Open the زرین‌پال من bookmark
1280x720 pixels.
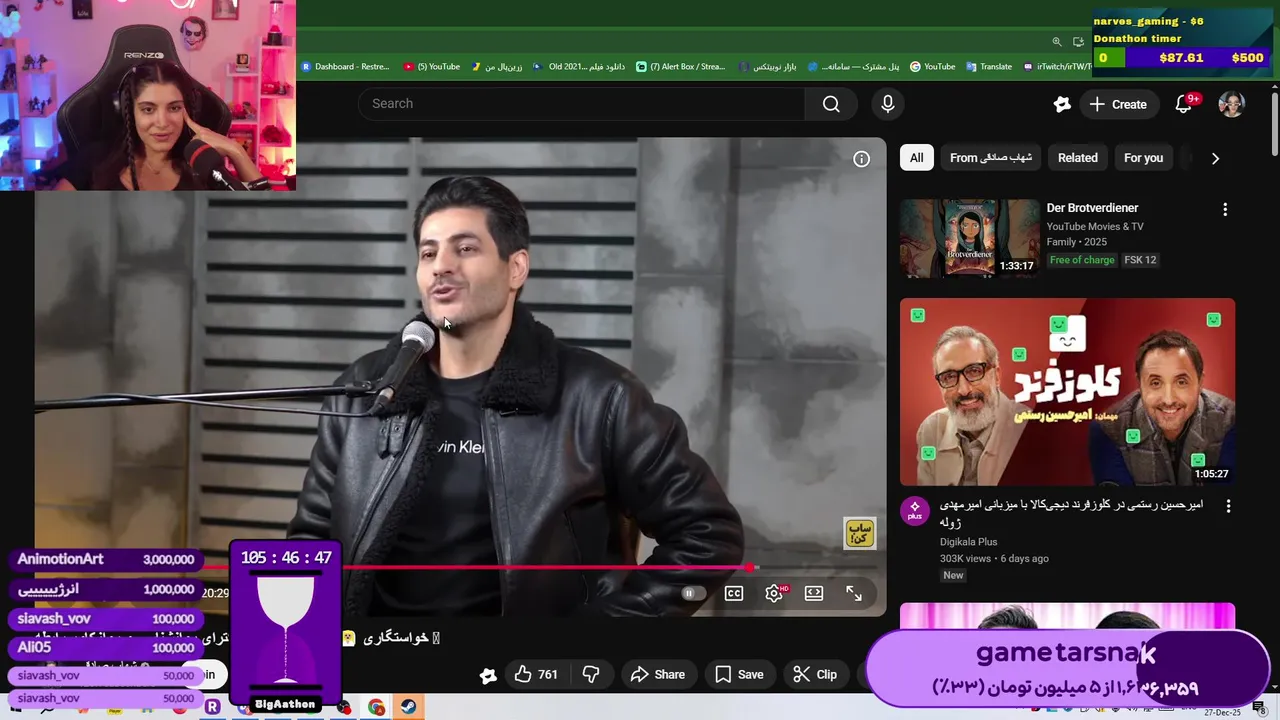coord(497,67)
